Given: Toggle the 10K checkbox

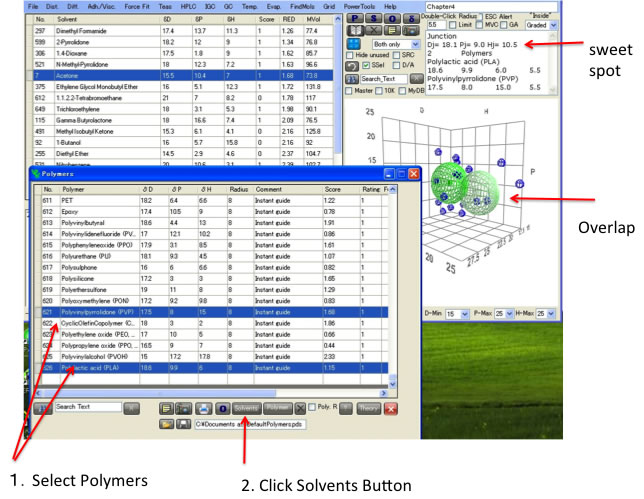Looking at the screenshot, I should point(379,91).
